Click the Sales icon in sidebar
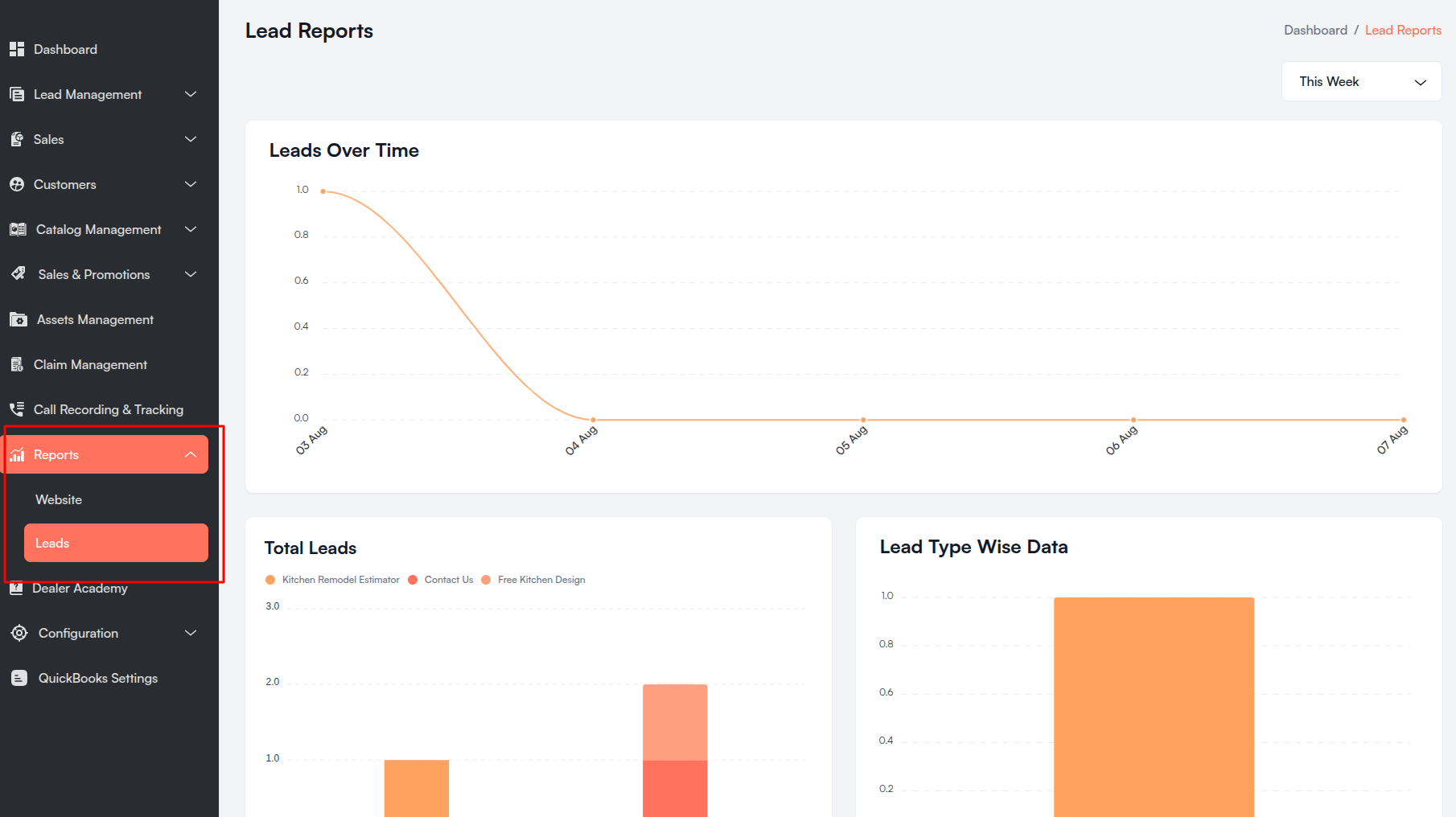Screen dimensions: 1456x817 click(17, 139)
